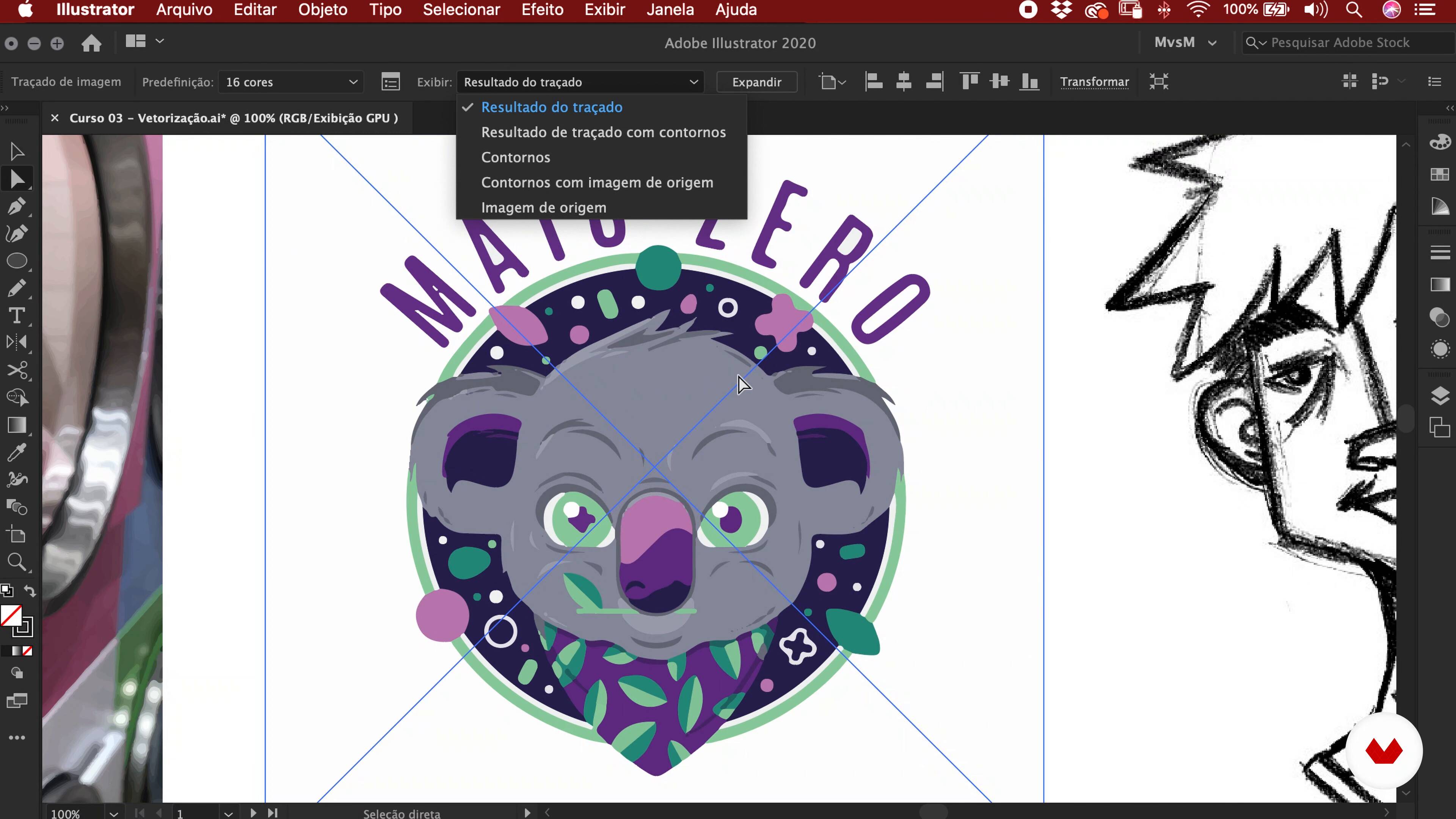Image resolution: width=1456 pixels, height=819 pixels.
Task: Open the Image Trace panel icon
Action: [x=391, y=82]
